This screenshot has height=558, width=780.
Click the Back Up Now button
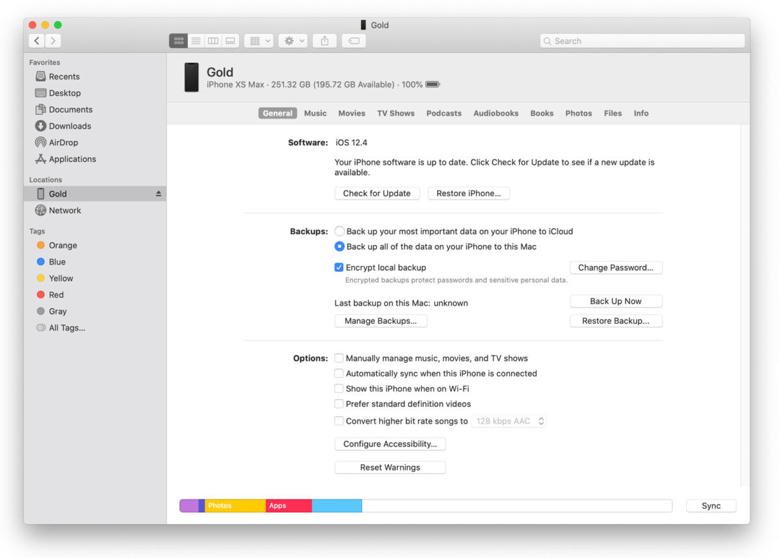pyautogui.click(x=615, y=301)
